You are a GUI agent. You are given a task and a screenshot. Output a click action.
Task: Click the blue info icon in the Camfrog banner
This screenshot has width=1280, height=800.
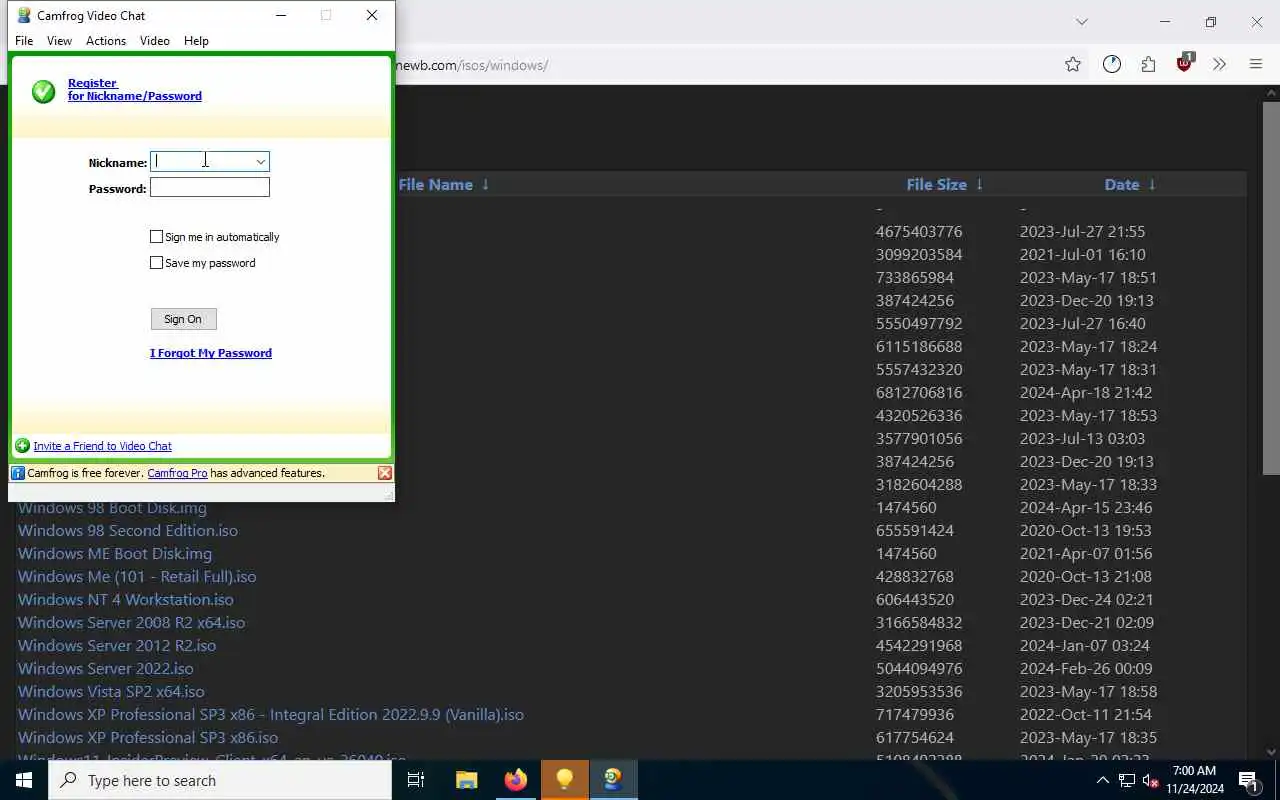pyautogui.click(x=18, y=473)
